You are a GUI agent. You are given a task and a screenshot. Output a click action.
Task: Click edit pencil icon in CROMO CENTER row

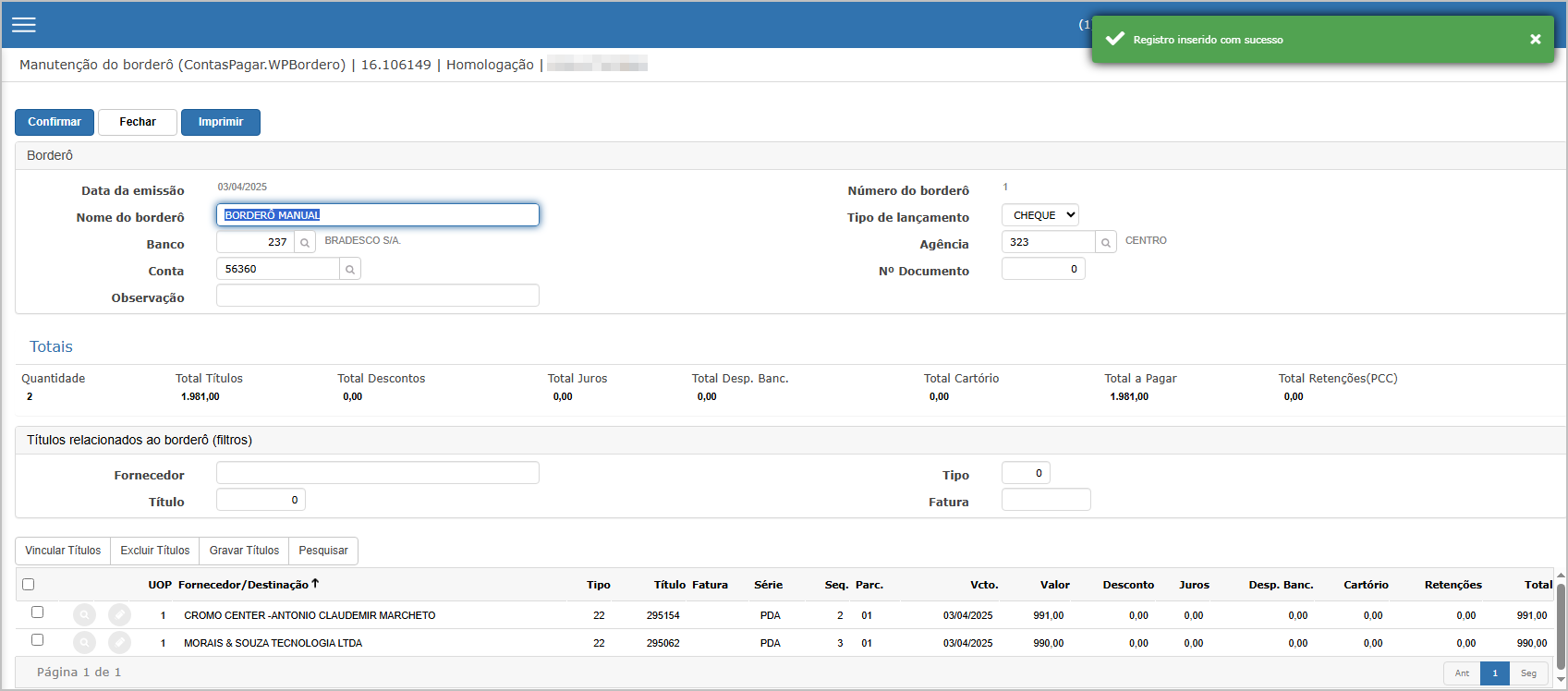[119, 615]
